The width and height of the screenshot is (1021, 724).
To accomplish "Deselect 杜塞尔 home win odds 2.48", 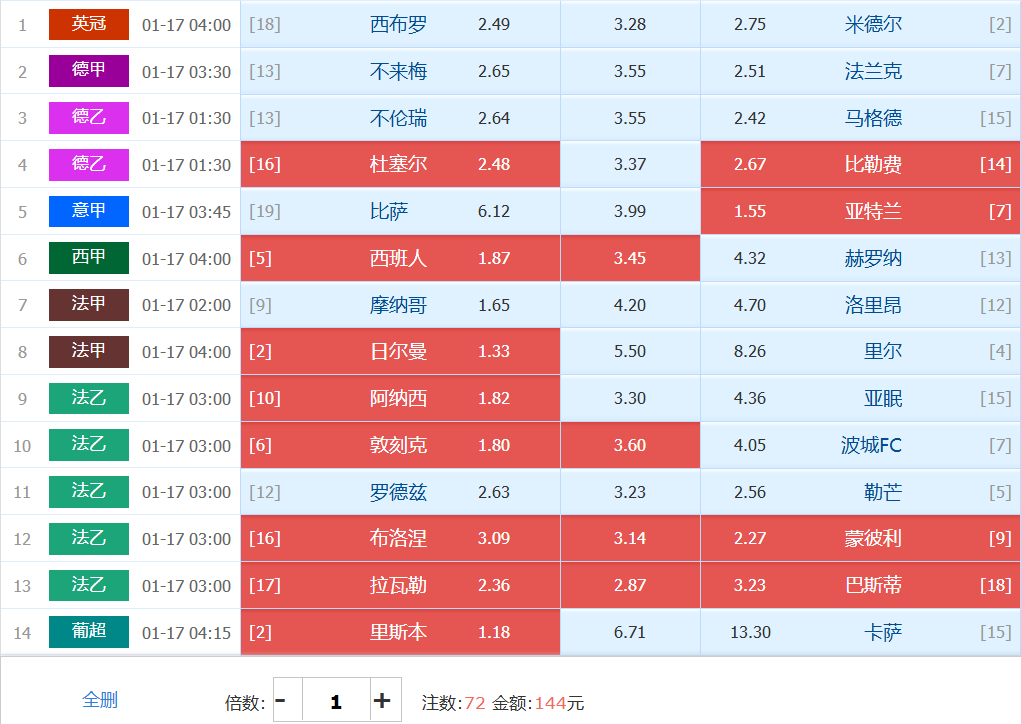I will (x=400, y=164).
